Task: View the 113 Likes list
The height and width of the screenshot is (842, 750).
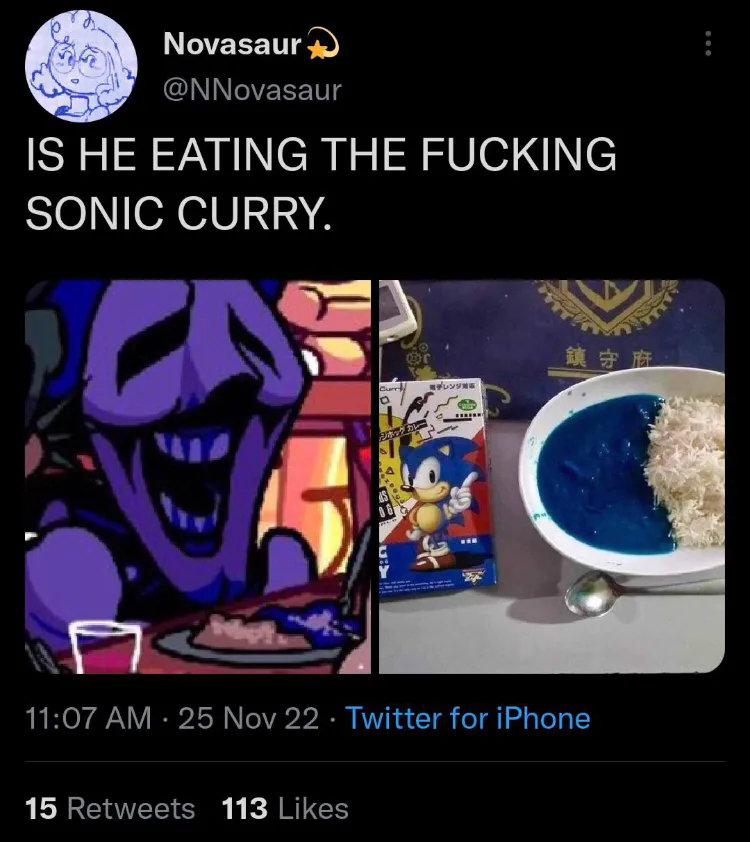Action: (285, 808)
